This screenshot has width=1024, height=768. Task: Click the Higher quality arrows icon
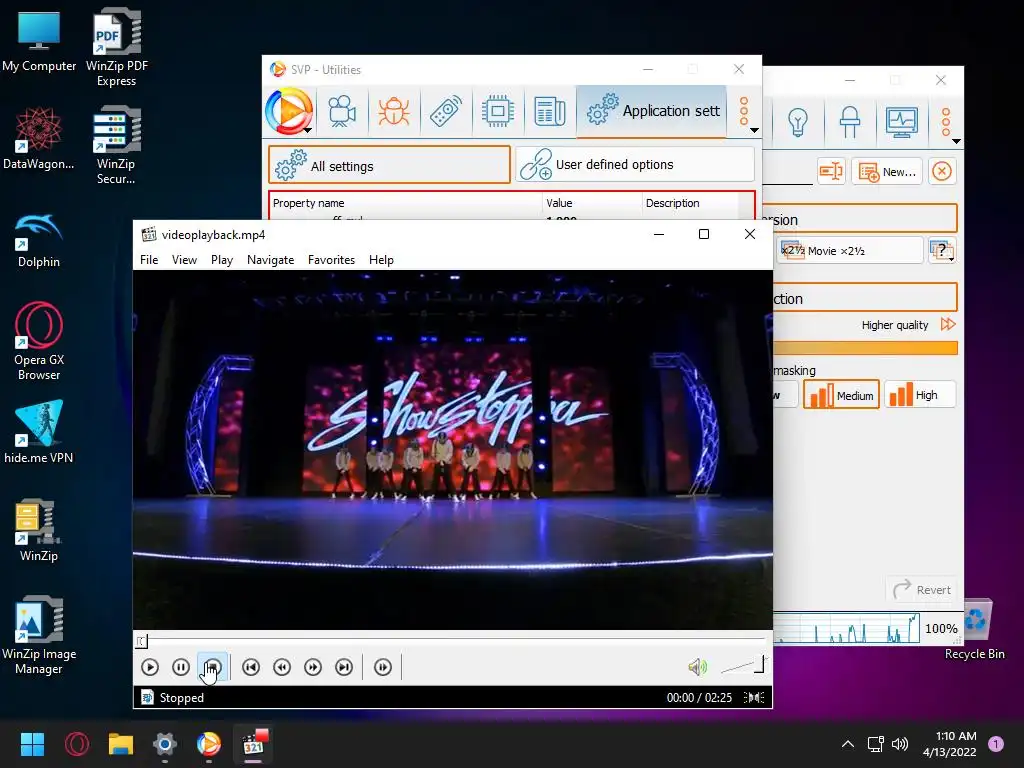pyautogui.click(x=948, y=325)
